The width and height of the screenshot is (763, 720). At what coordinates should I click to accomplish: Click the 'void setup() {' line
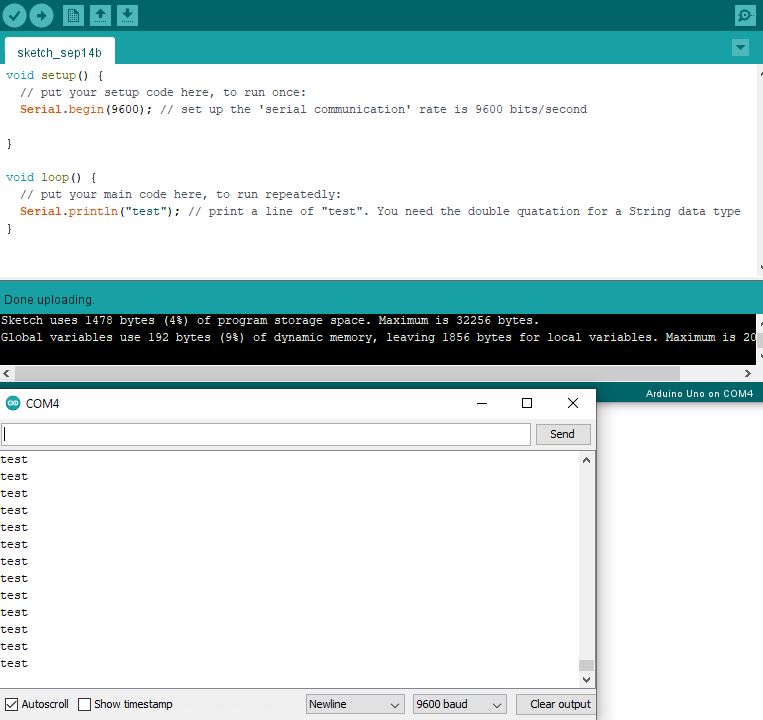tap(54, 75)
